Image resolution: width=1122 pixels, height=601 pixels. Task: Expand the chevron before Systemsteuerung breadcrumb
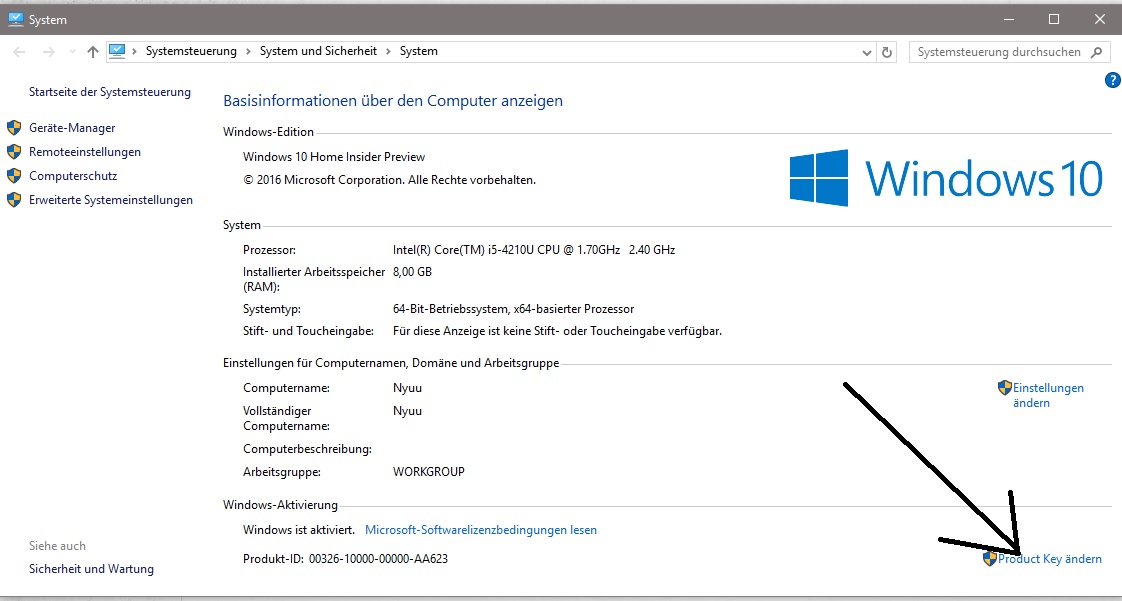135,52
